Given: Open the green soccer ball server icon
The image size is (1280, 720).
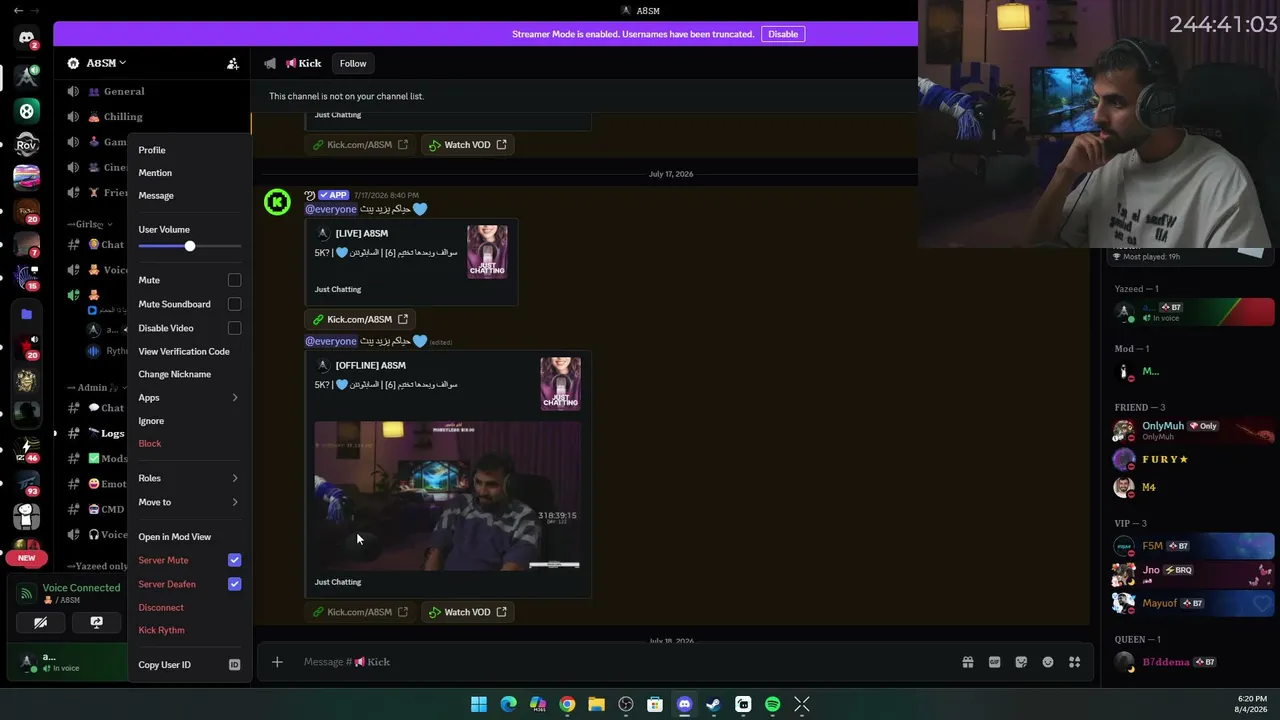Looking at the screenshot, I should (x=27, y=111).
